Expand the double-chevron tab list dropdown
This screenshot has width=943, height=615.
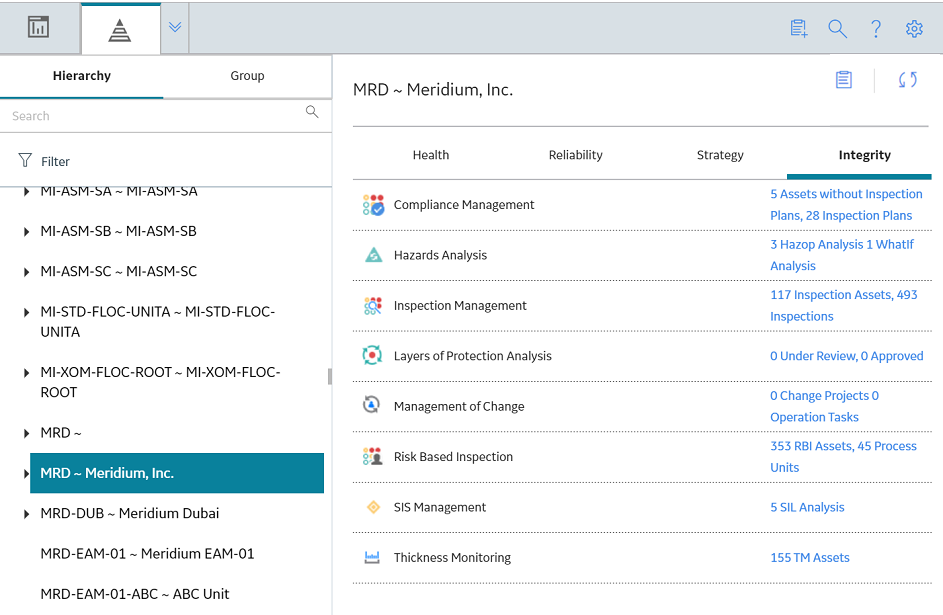click(x=175, y=27)
